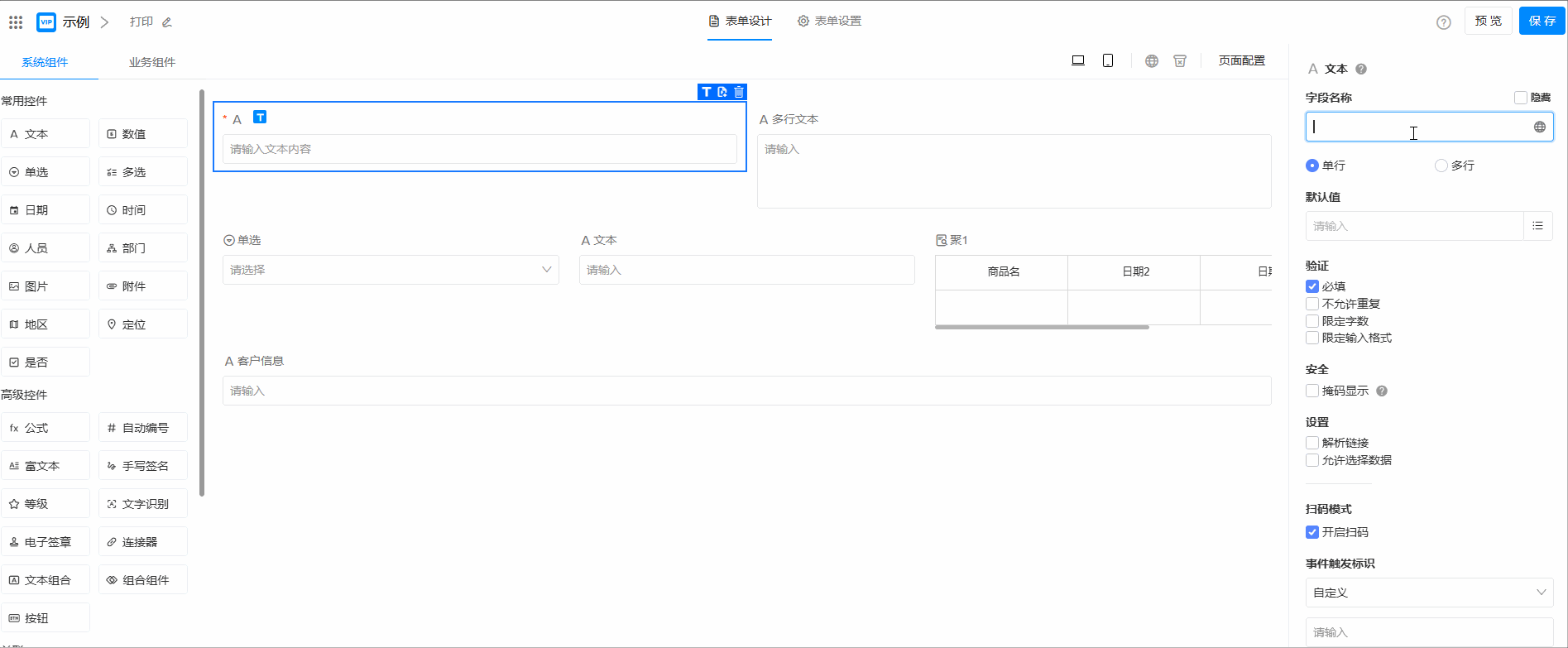Click the list icon beside 默认值 input

coord(1537,226)
